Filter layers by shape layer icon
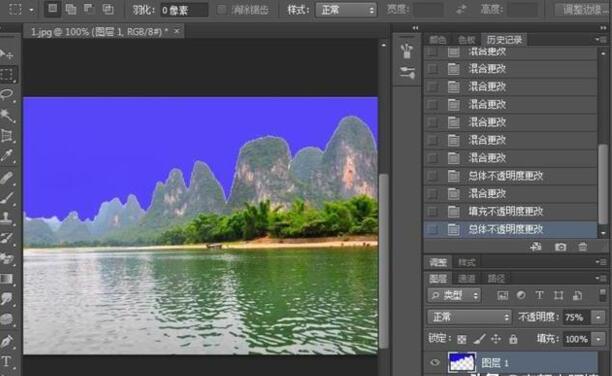Image resolution: width=612 pixels, height=376 pixels. click(559, 295)
